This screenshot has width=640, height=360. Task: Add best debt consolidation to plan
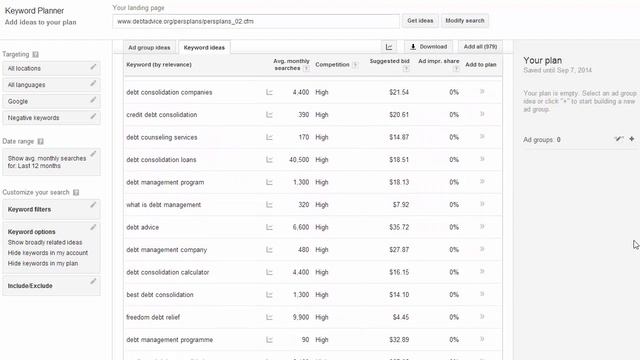[482, 293]
